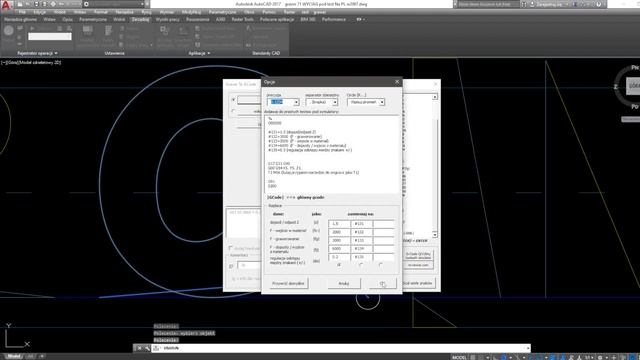Toggle polar tracking icon in status bar
This screenshot has height=360, width=640.
(504, 357)
